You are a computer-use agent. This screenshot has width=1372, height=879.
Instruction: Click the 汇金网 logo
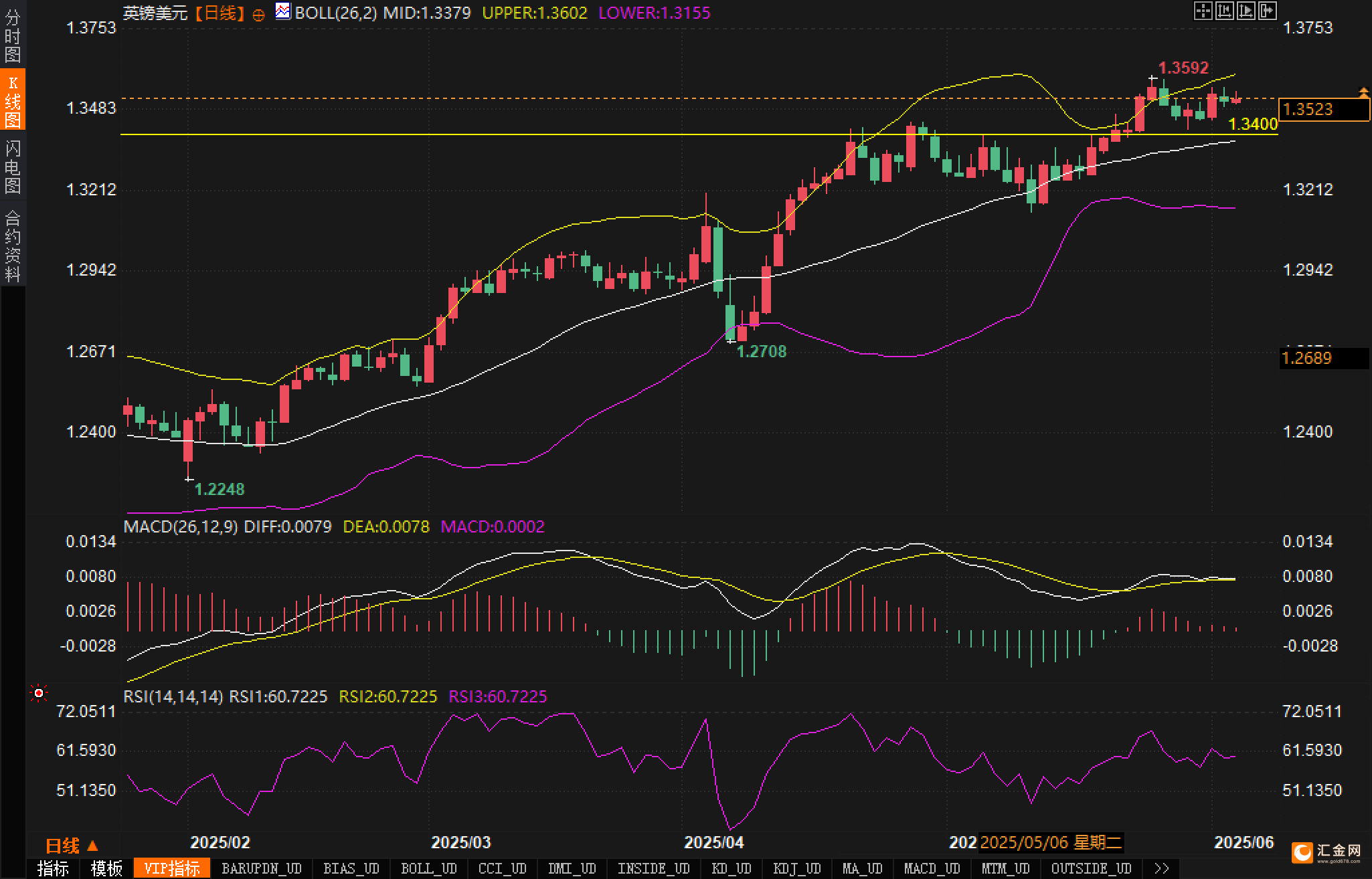click(x=1328, y=852)
